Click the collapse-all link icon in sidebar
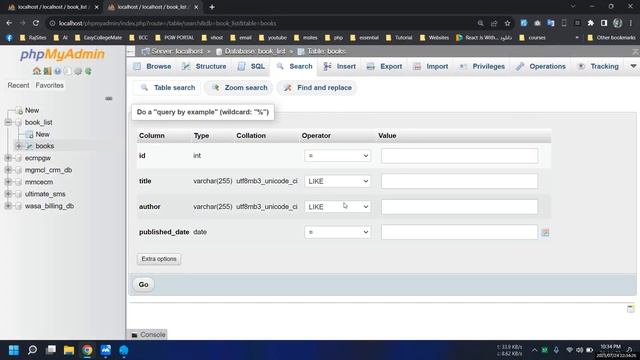The image size is (640, 360). click(109, 98)
